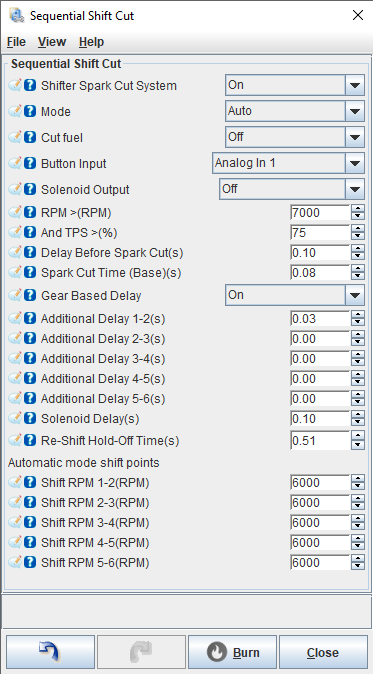Increase Additional Delay 4-5 with up arrow
Screen dimensions: 373x674
(358, 375)
